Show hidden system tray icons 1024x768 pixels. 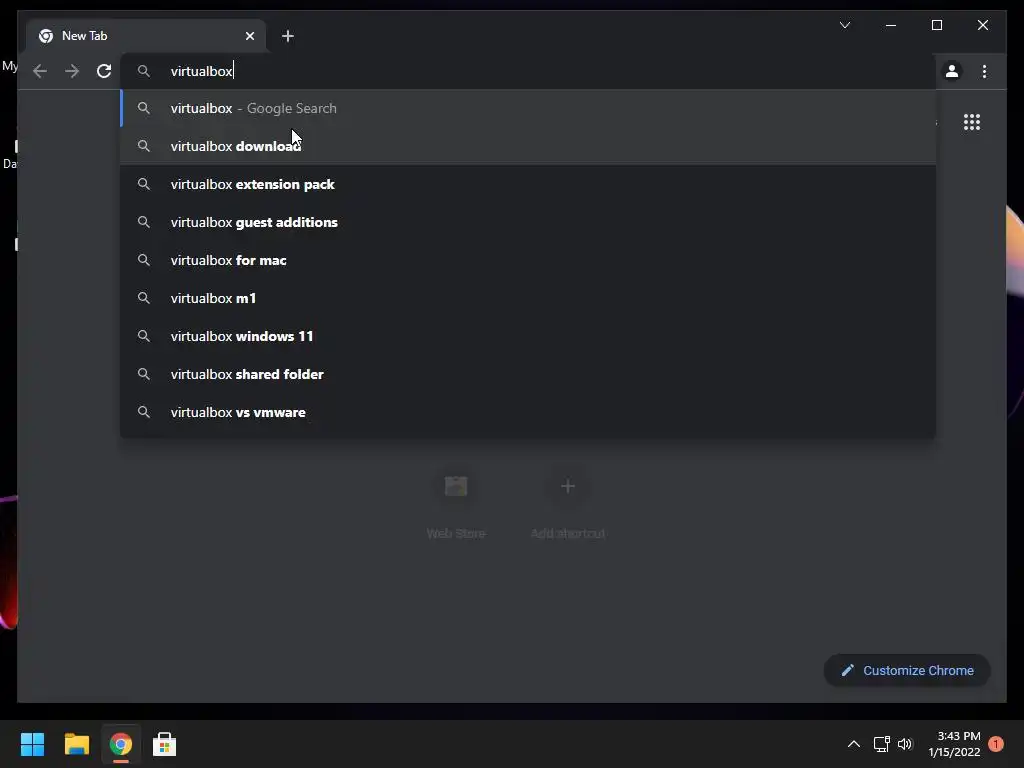click(x=854, y=744)
